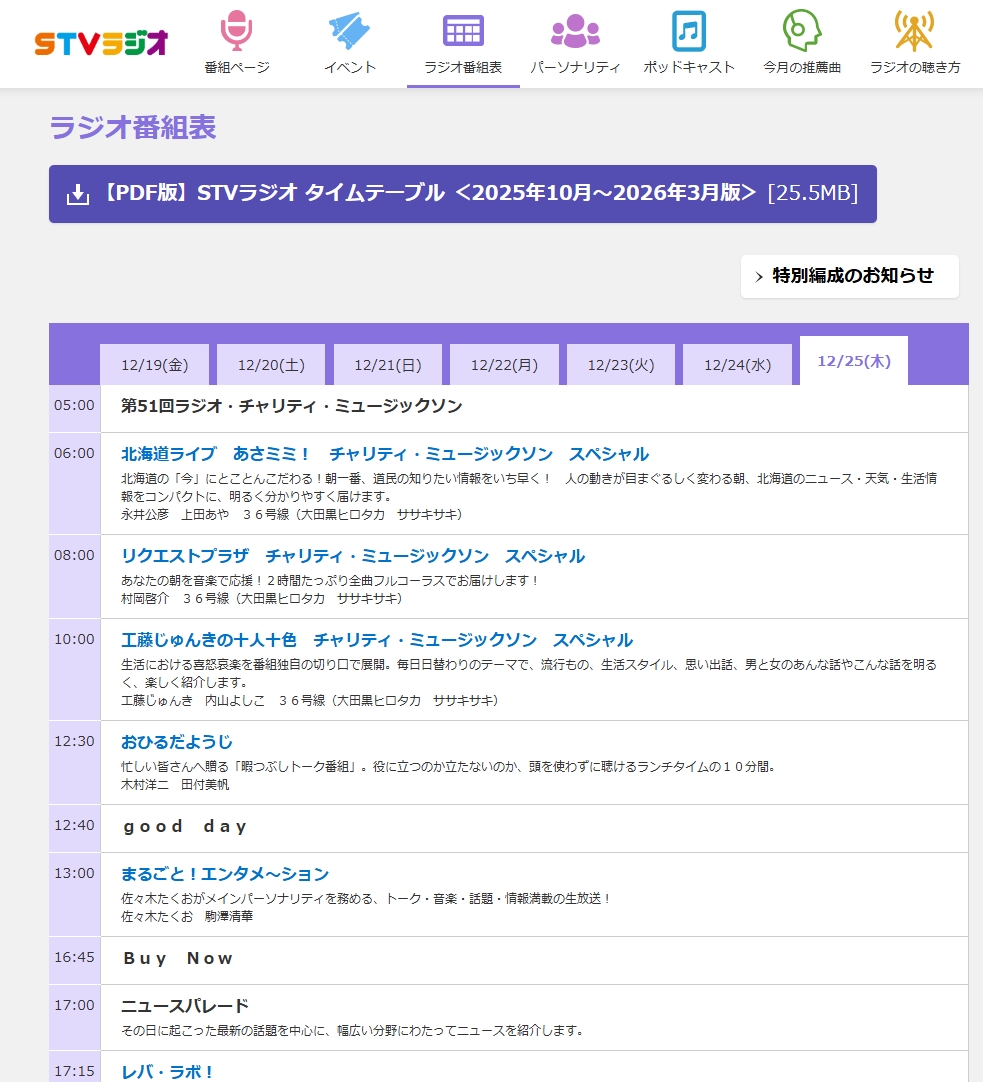Click the ポッドキャスト music note icon

pos(688,30)
